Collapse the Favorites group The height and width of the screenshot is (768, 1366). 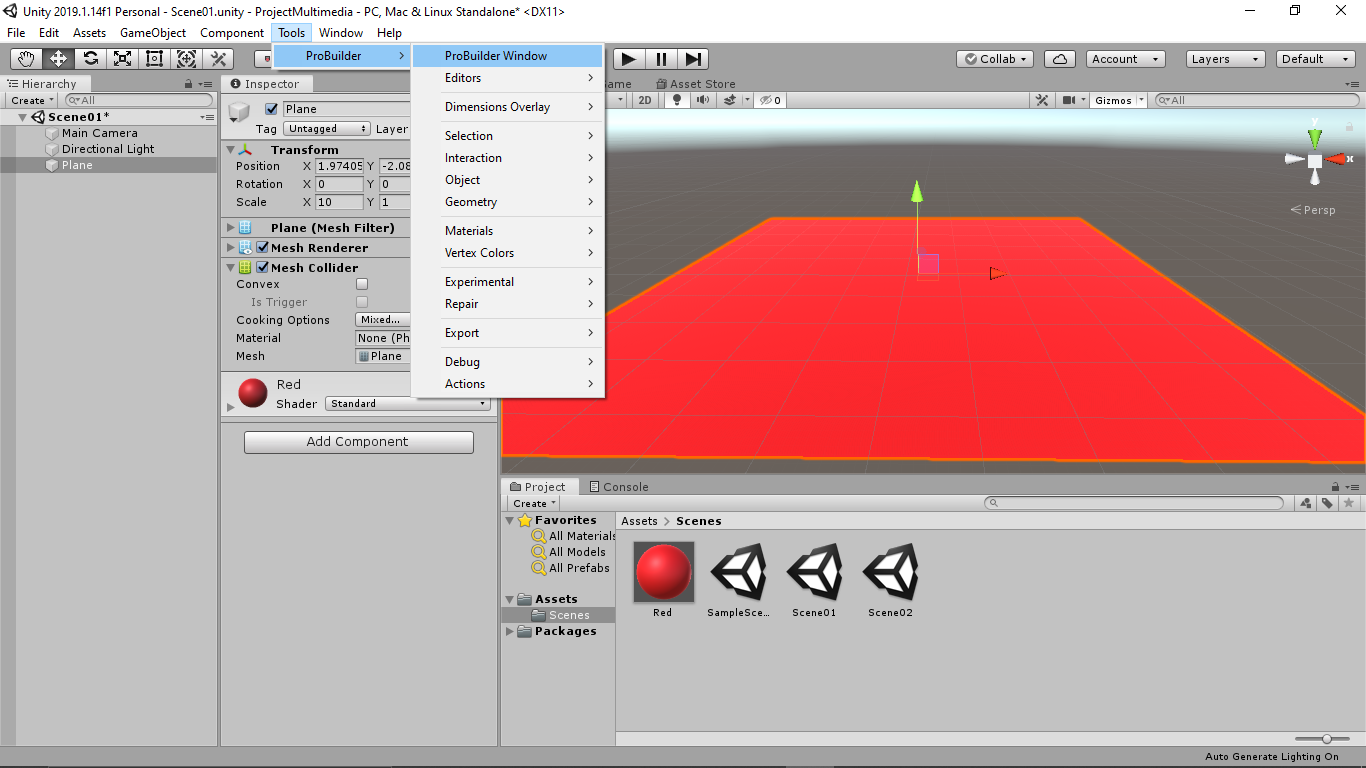click(510, 521)
